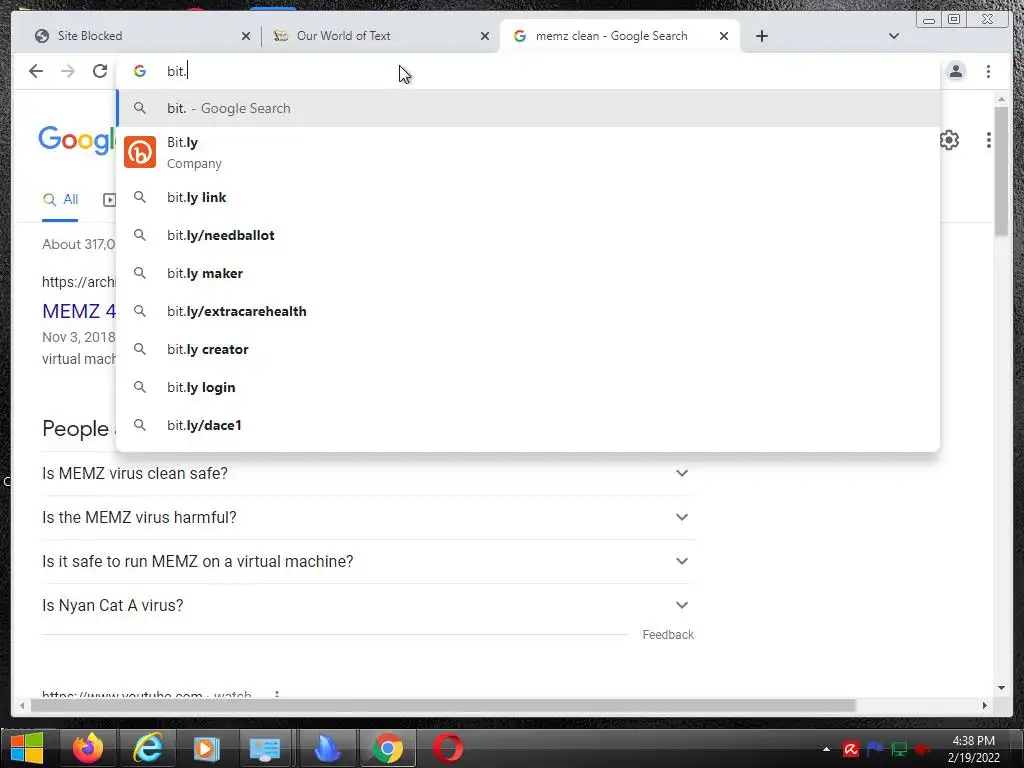Select 'bit.ly login' suggestion
Viewport: 1024px width, 768px height.
pos(528,387)
